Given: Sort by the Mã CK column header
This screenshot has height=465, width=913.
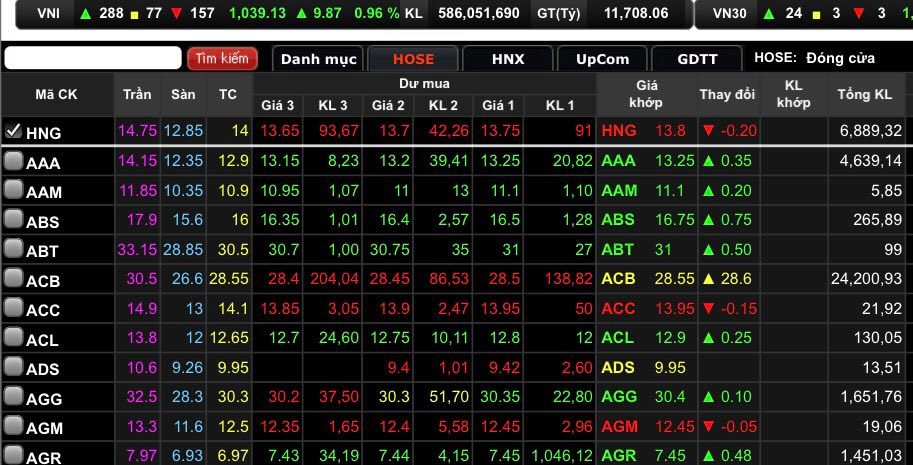Looking at the screenshot, I should (56, 95).
